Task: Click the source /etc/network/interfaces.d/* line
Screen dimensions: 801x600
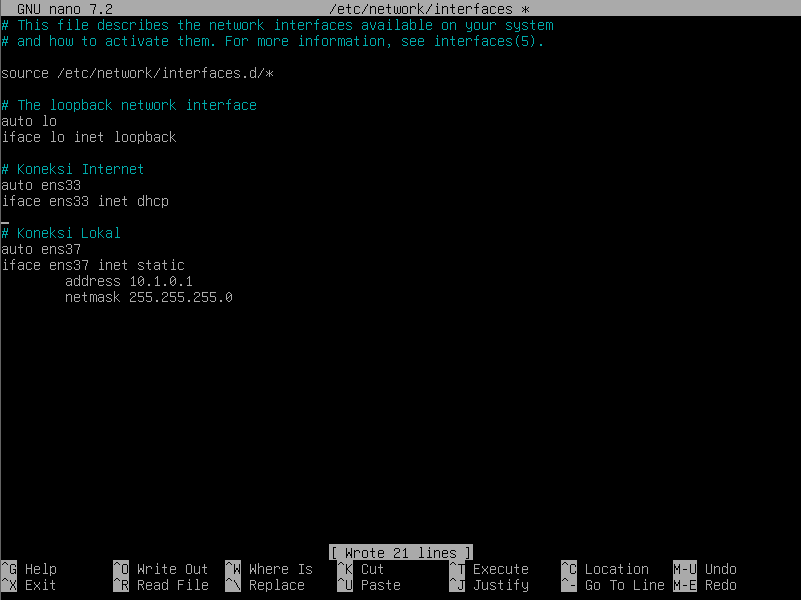Action: click(137, 73)
